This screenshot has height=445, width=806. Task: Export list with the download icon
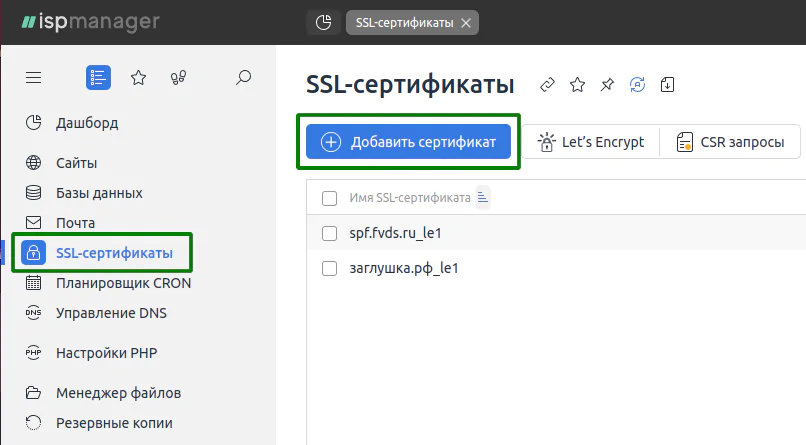667,84
